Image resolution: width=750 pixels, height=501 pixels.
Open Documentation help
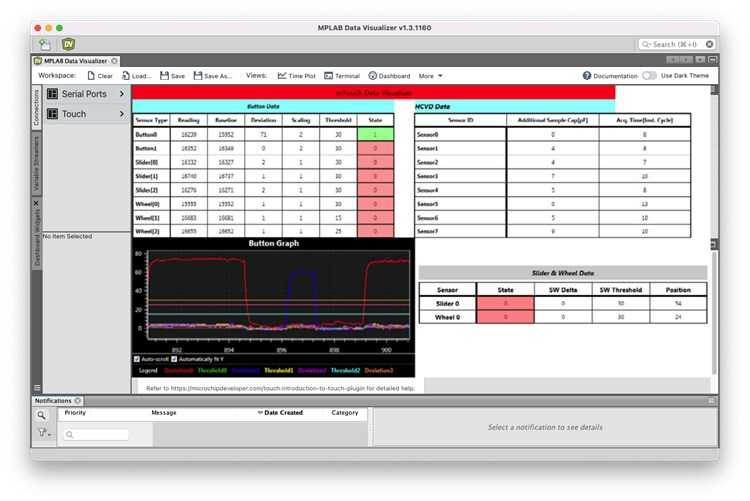[x=610, y=76]
